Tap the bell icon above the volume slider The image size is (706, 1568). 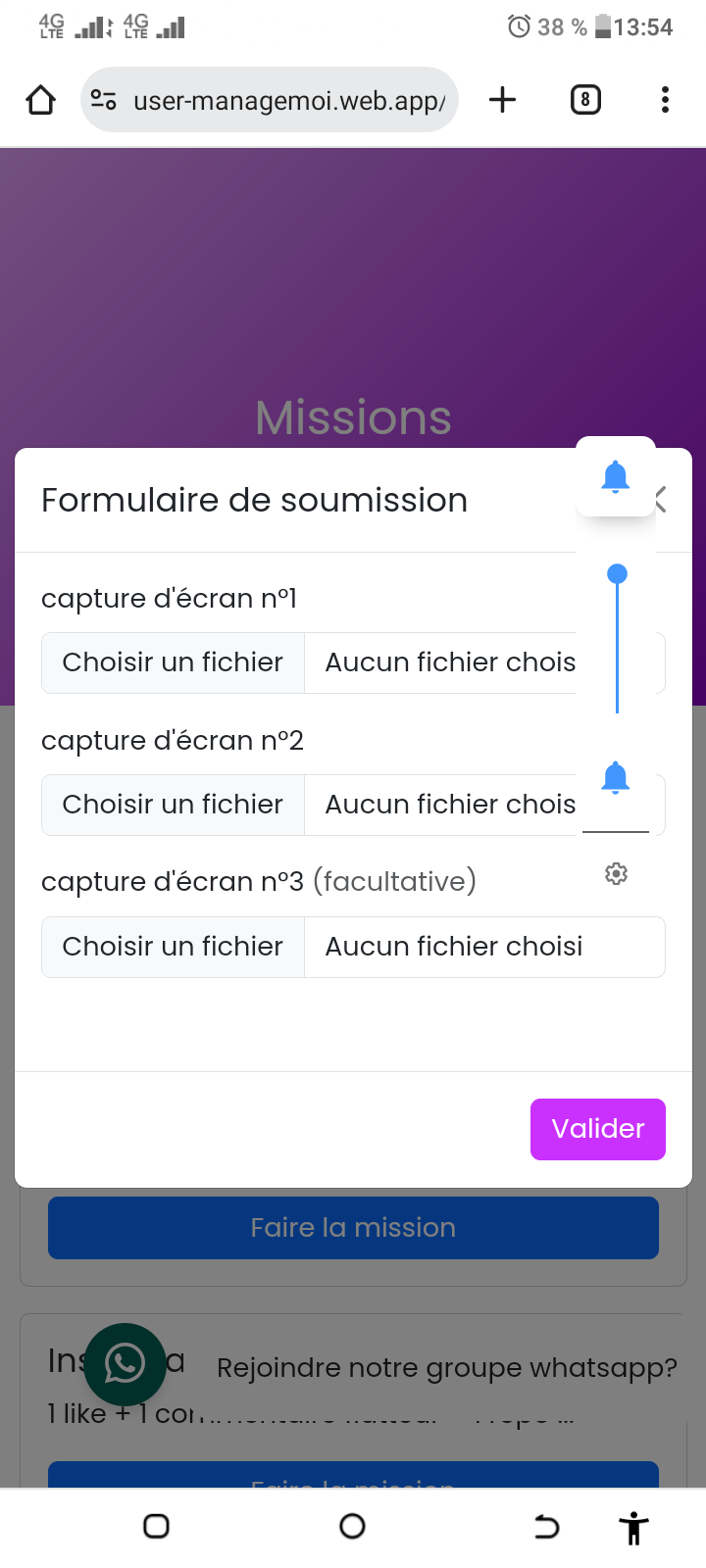616,477
